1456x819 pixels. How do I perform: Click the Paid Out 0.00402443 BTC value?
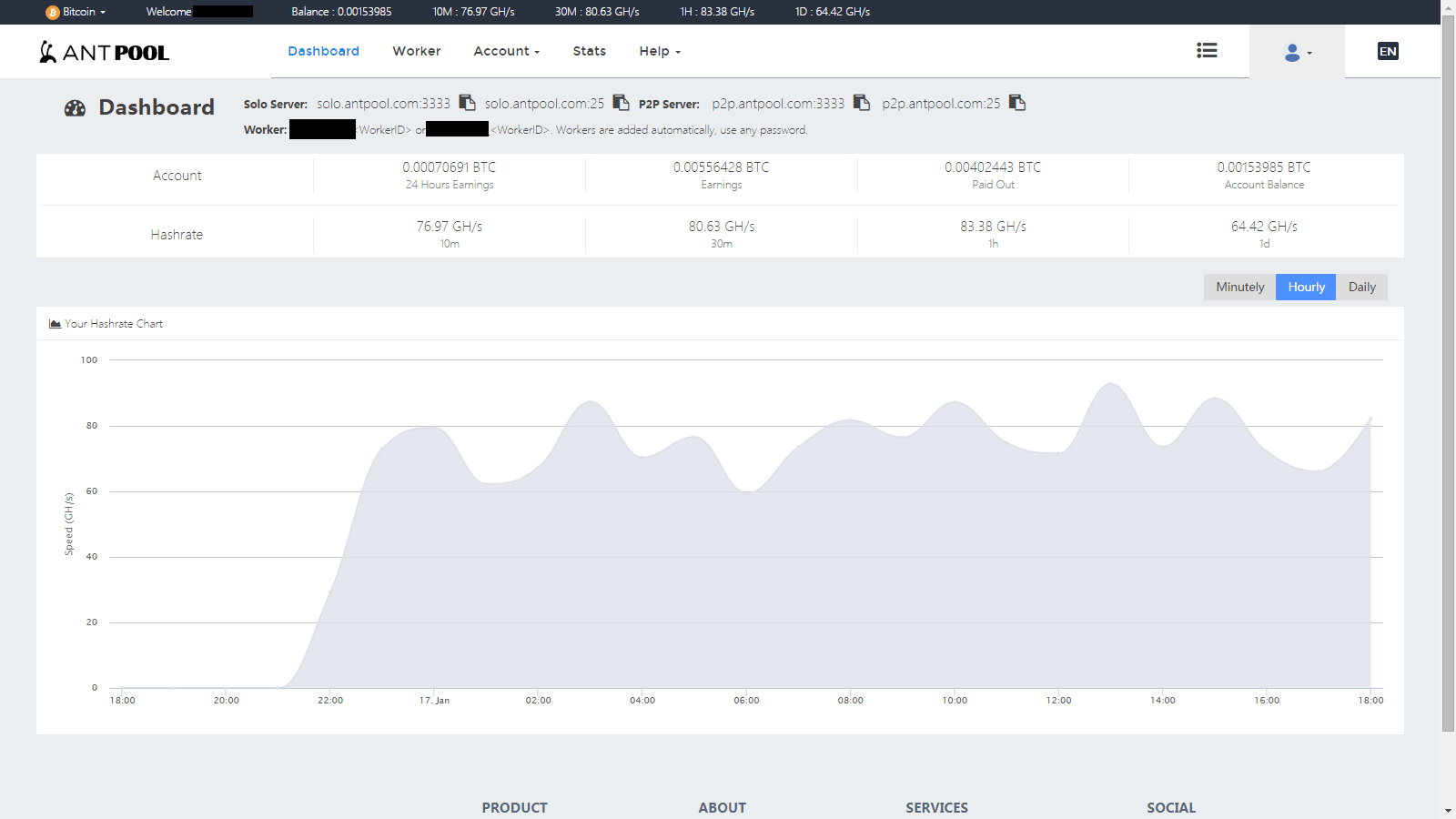click(993, 167)
